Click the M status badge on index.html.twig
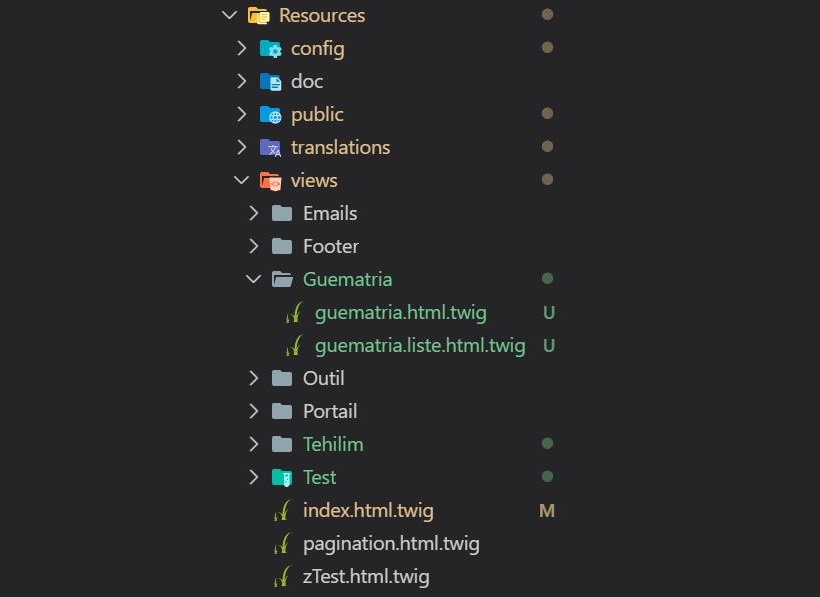Viewport: 820px width, 597px height. (x=547, y=511)
